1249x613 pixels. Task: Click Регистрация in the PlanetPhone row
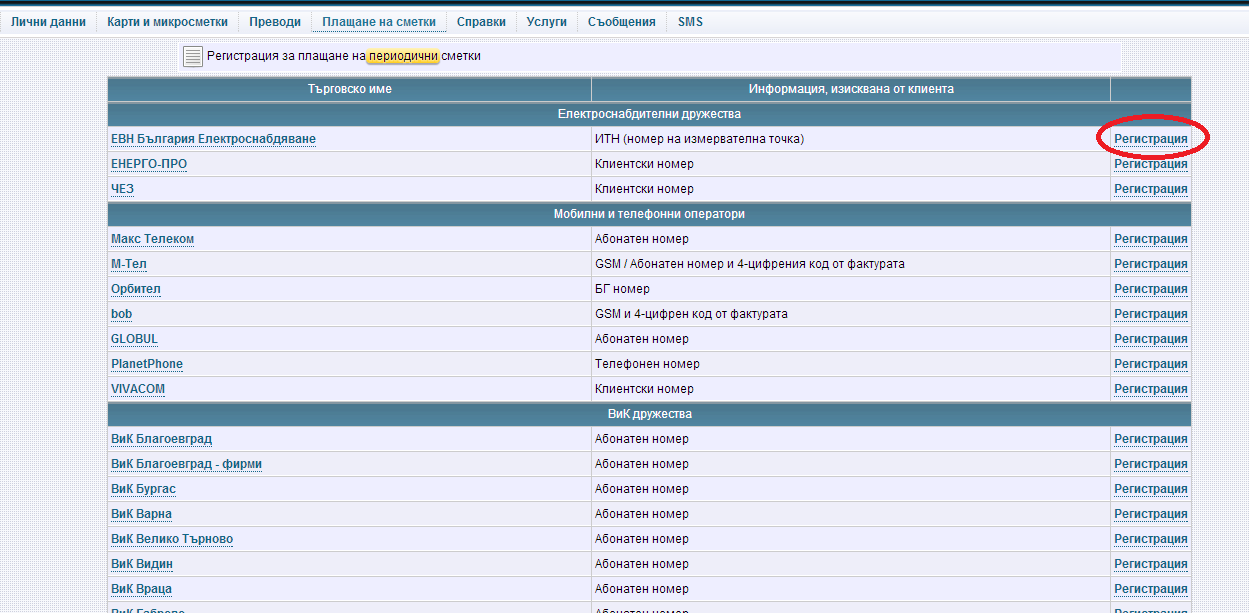(x=1151, y=364)
